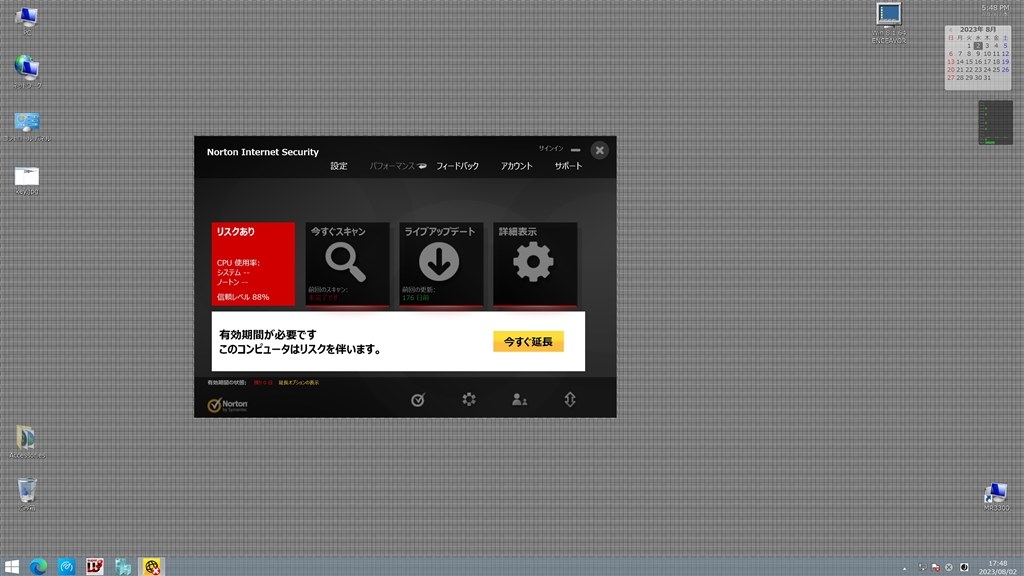Open the red W taskbar app
This screenshot has width=1024, height=576.
[x=95, y=566]
